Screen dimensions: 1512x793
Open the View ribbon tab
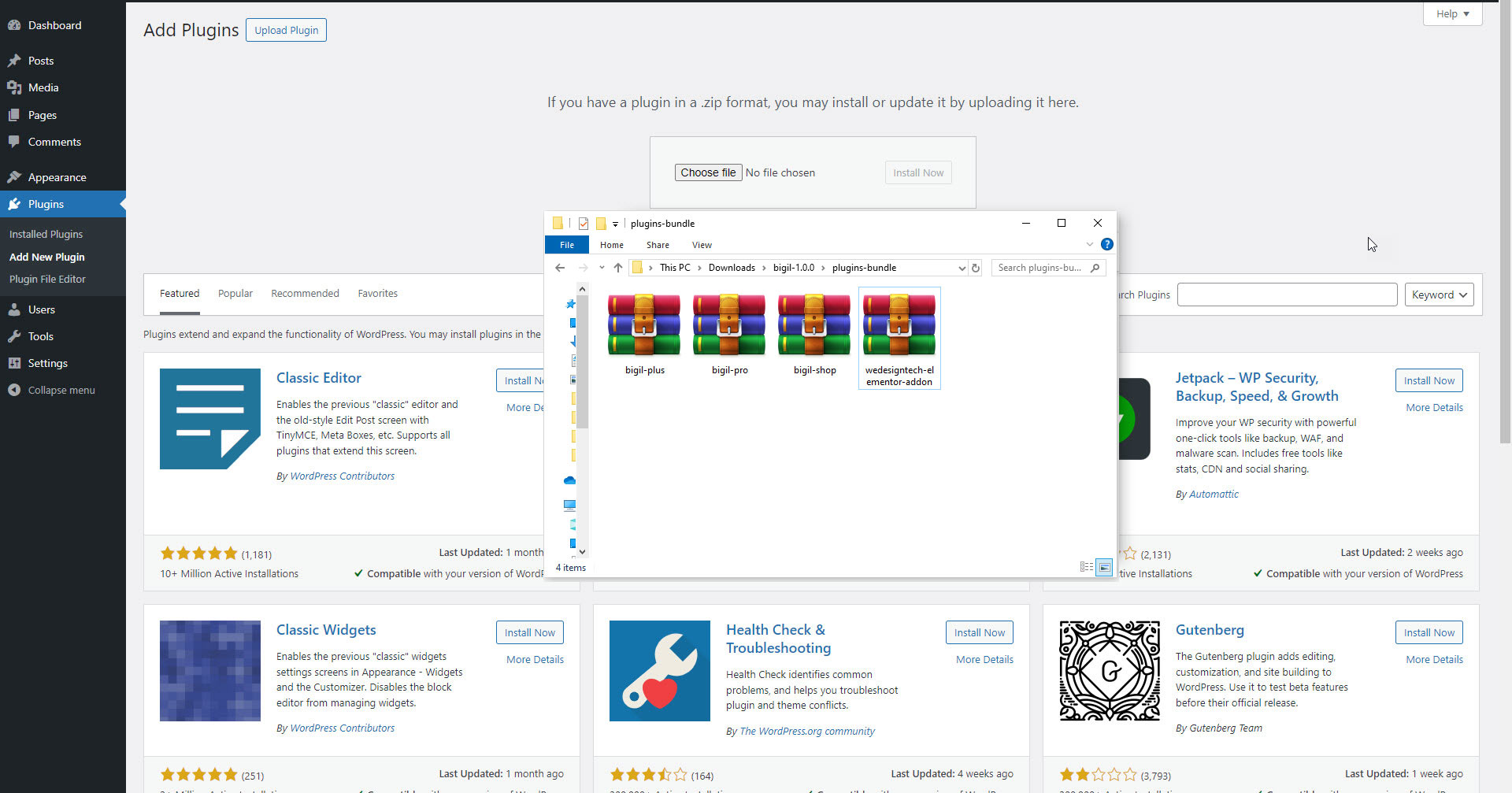tap(702, 245)
